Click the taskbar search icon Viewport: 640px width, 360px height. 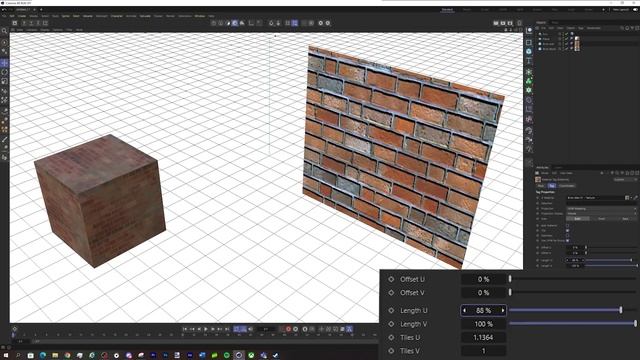pyautogui.click(x=18, y=356)
